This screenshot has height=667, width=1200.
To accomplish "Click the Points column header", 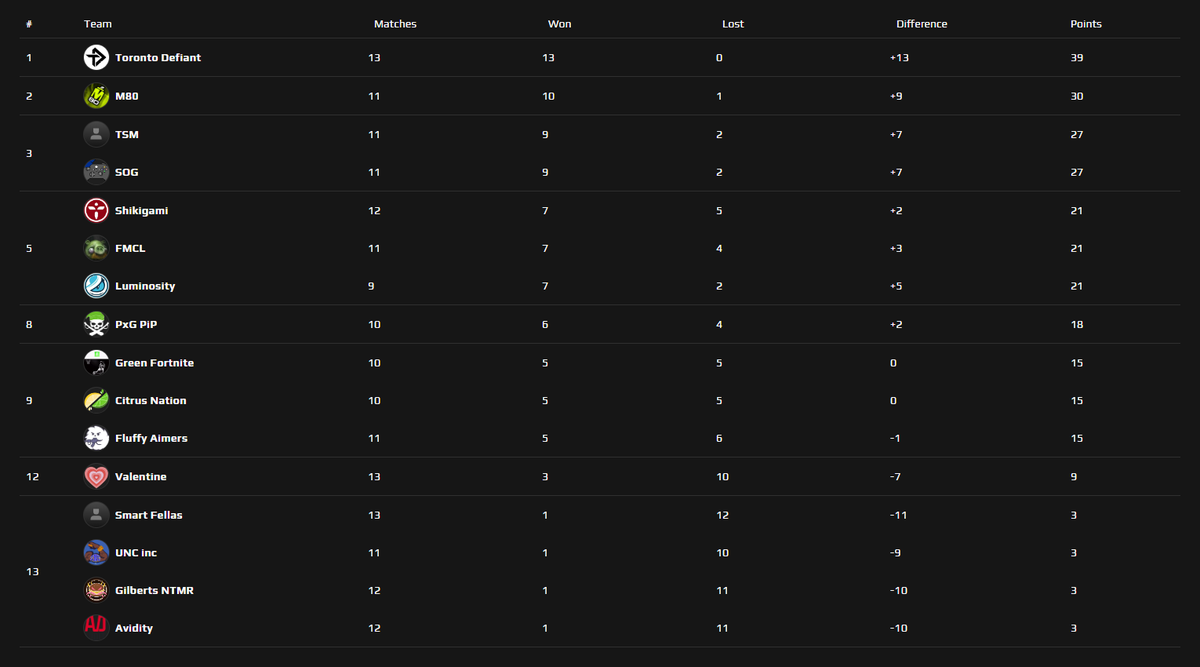I will click(x=1086, y=24).
